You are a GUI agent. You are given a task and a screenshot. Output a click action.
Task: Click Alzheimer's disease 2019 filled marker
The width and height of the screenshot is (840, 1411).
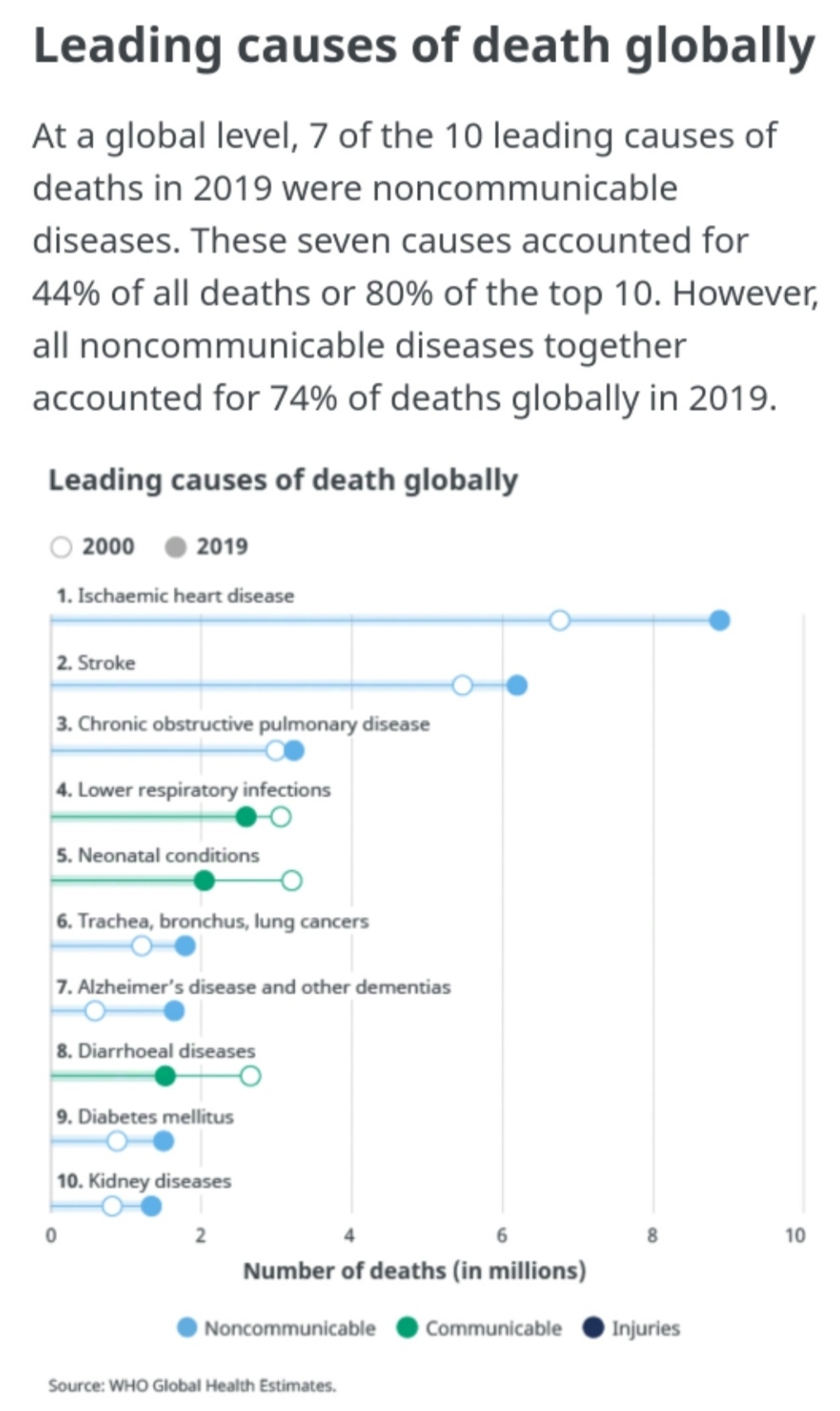tap(174, 1010)
